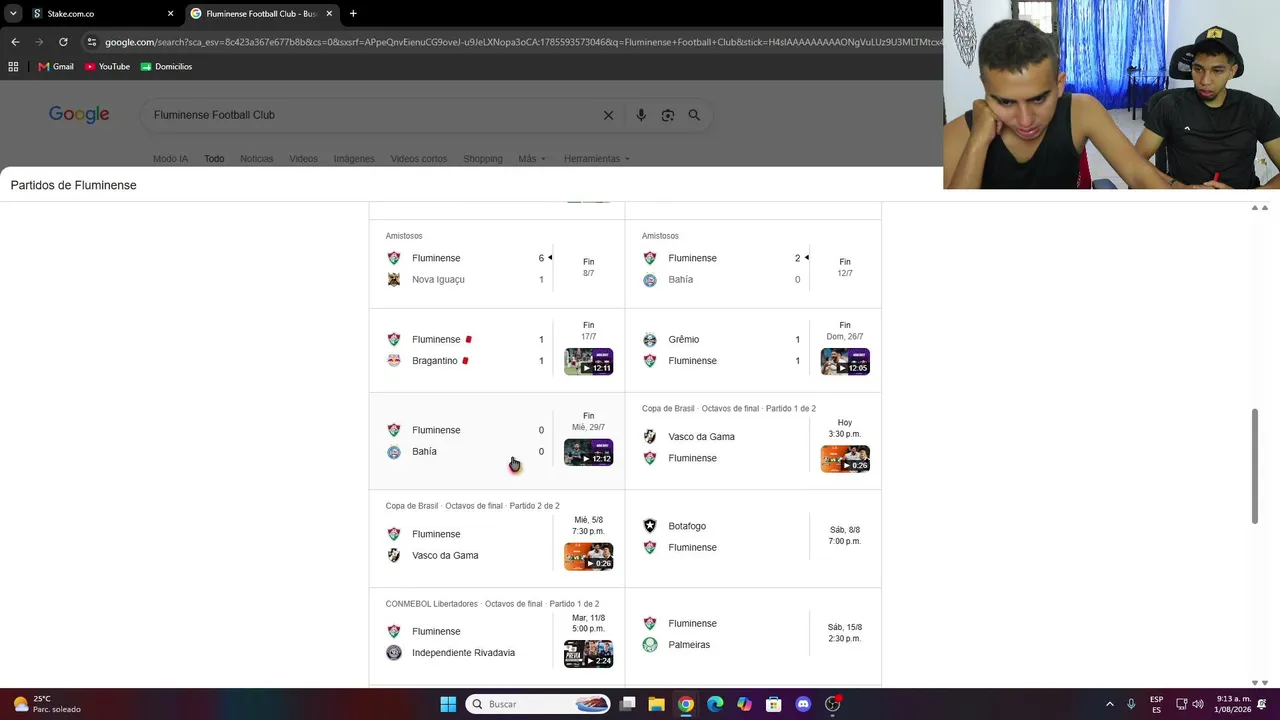
Task: Click the Google logo
Action: (79, 115)
